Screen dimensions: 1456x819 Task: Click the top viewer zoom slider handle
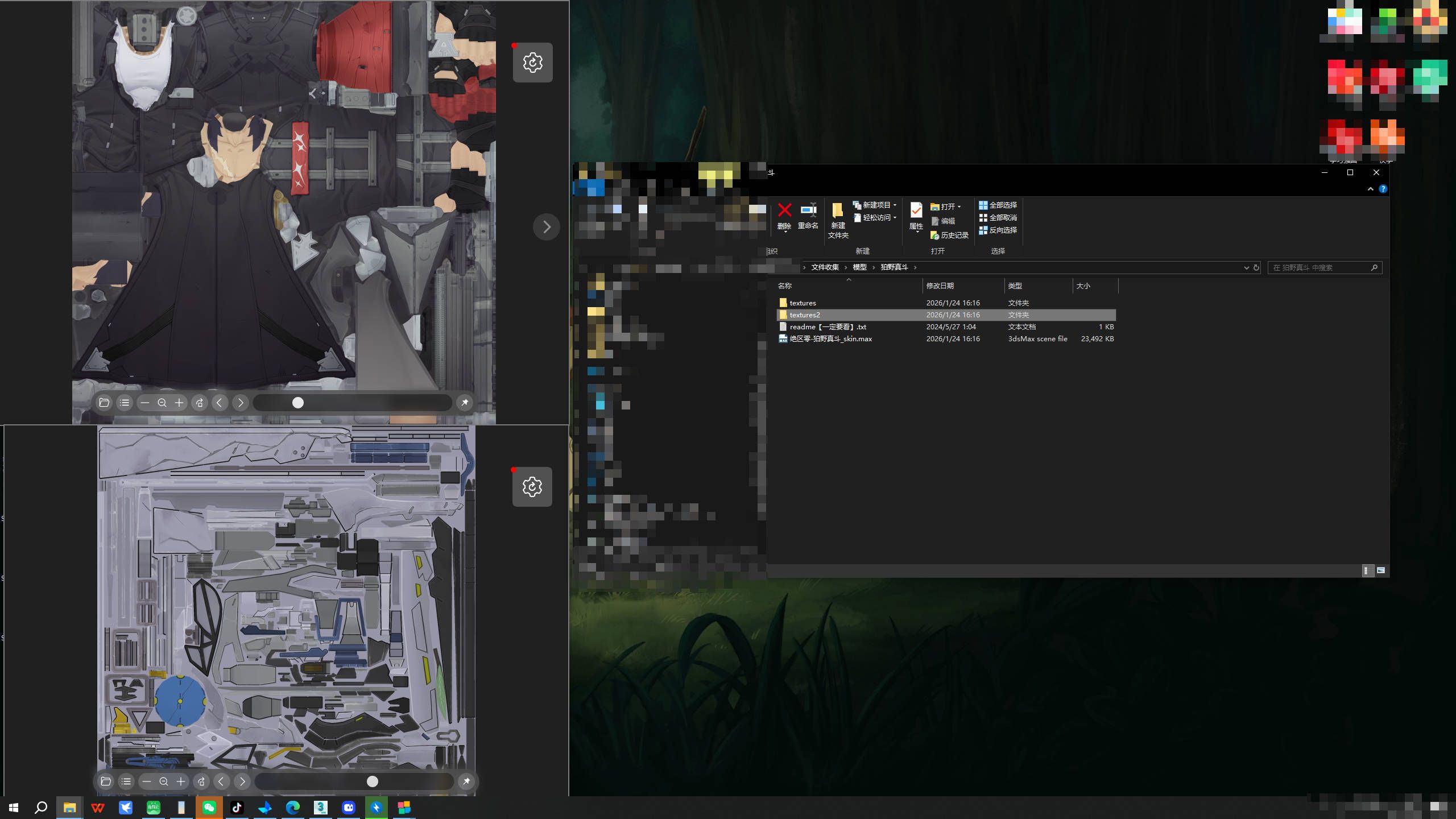click(298, 403)
